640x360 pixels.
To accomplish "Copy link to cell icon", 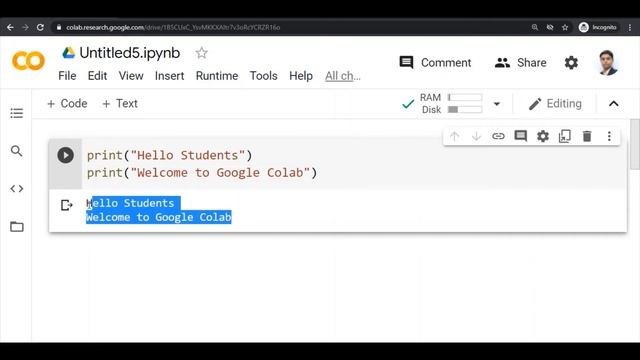I will click(498, 136).
